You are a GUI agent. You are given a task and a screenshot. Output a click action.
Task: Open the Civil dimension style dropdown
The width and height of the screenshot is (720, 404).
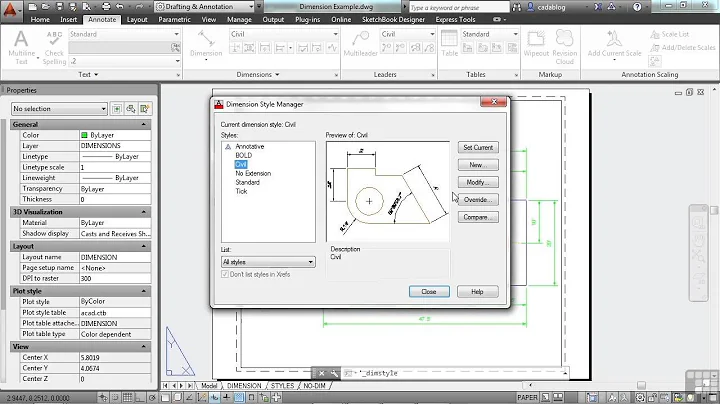click(284, 34)
